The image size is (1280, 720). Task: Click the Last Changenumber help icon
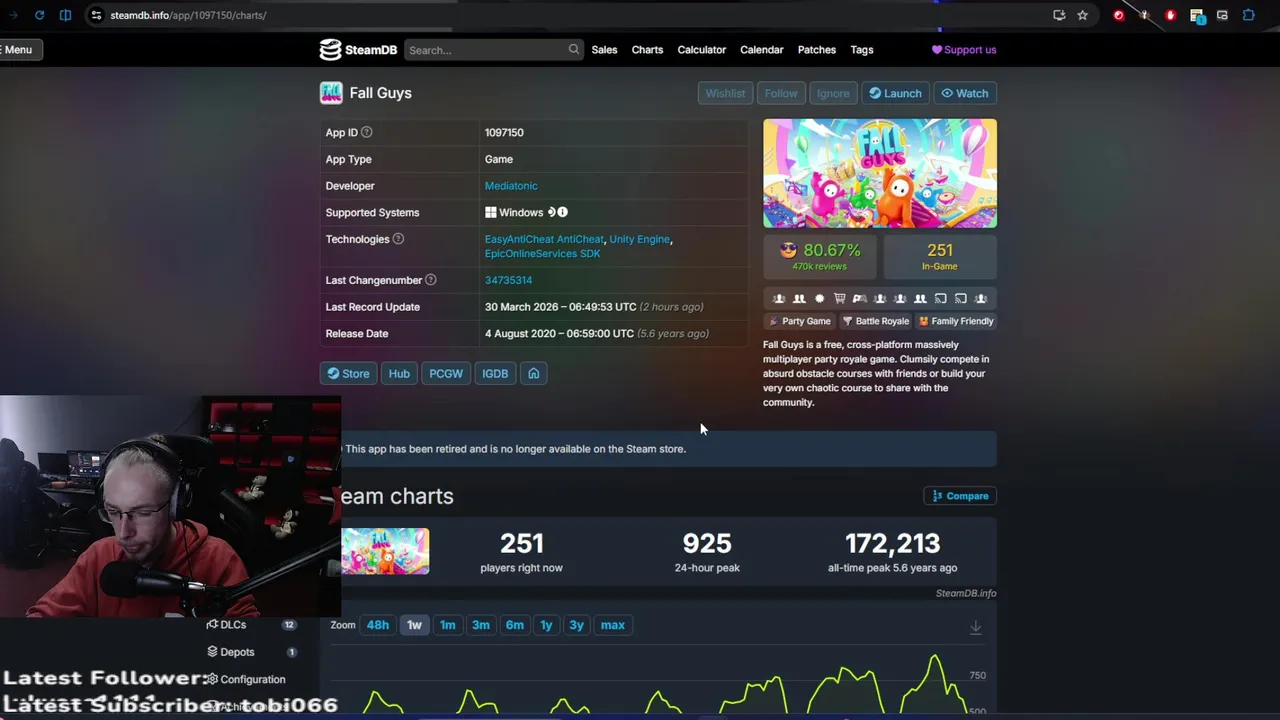(430, 280)
